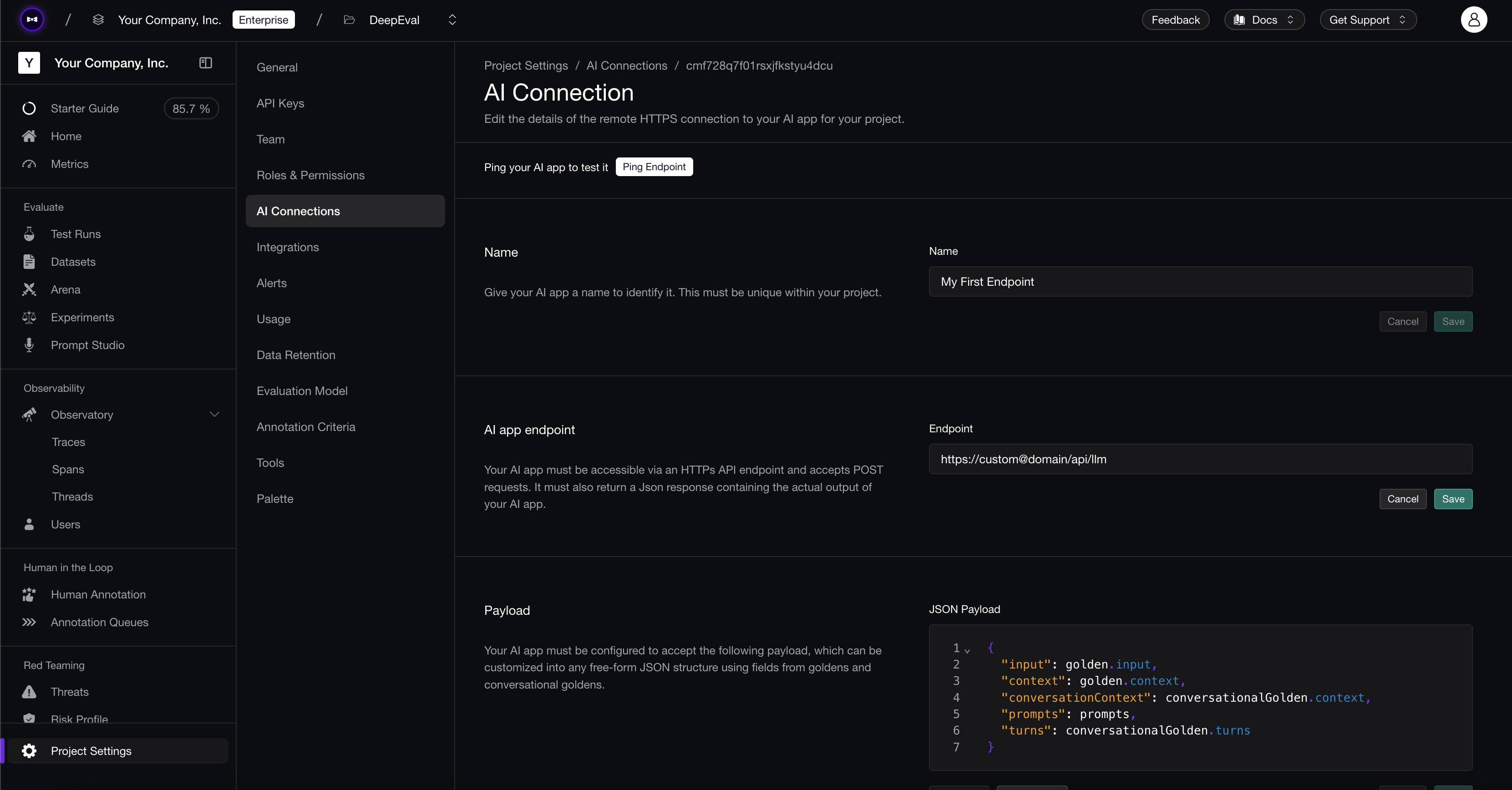Collapse the Observatory submenu chevron

[x=214, y=415]
